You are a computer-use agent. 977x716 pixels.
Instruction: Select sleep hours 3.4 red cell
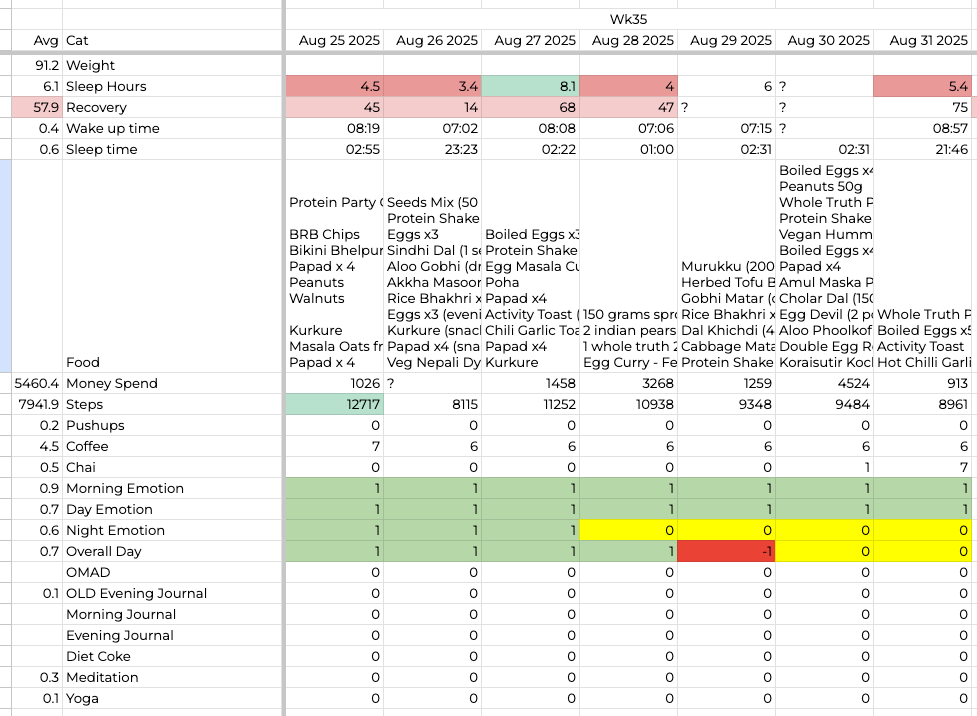click(432, 87)
